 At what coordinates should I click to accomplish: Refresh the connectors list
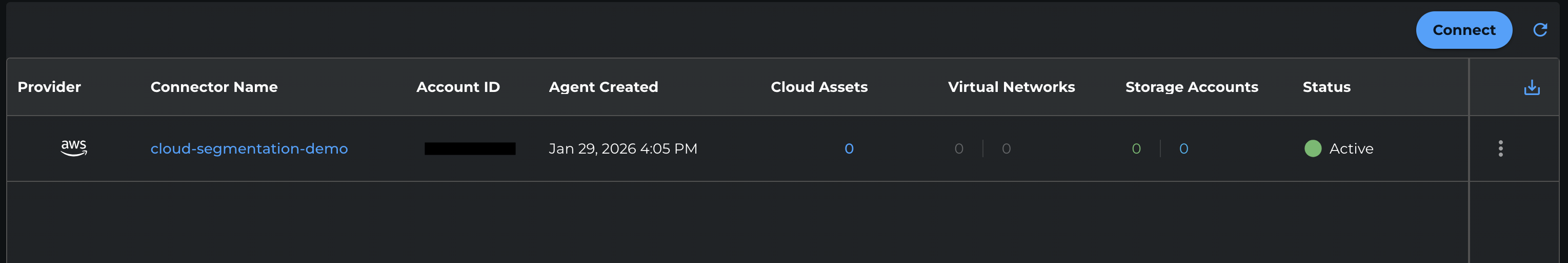coord(1539,30)
